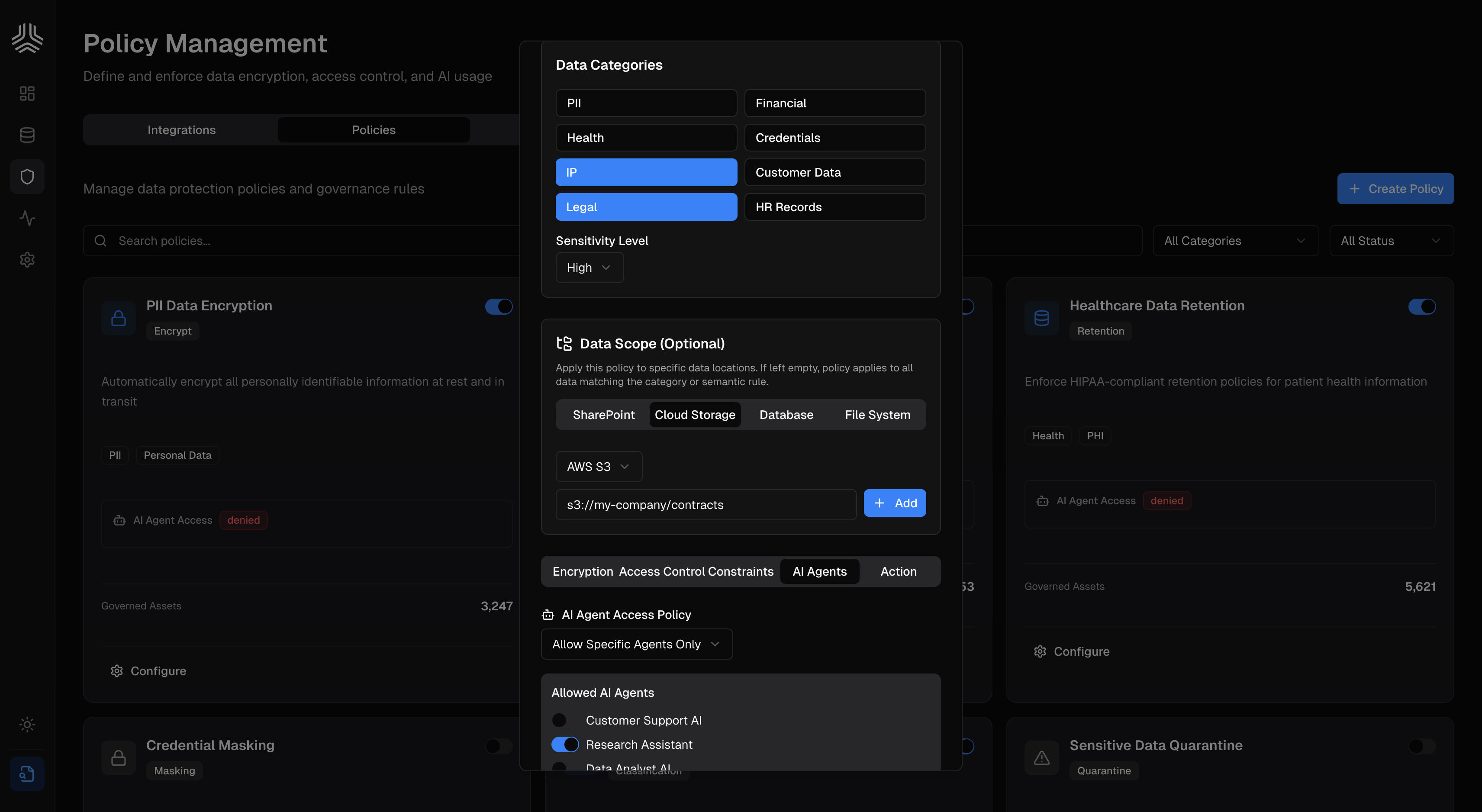Image resolution: width=1482 pixels, height=812 pixels.
Task: Open the activity pulse icon in sidebar
Action: 27,218
